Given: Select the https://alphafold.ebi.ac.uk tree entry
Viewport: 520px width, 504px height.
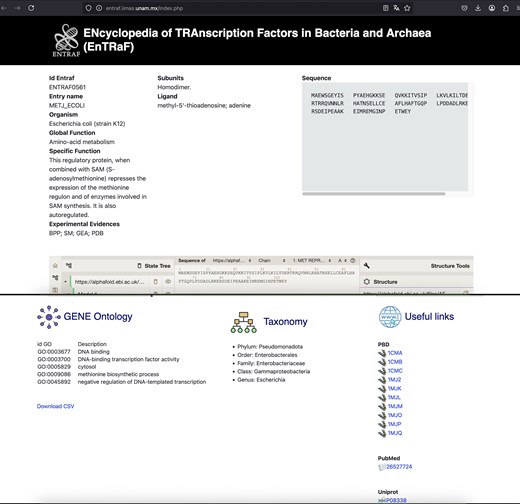Looking at the screenshot, I should point(109,282).
